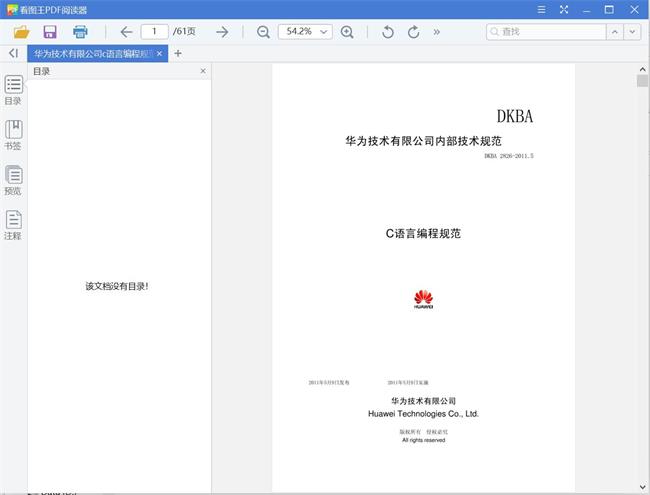Click the All rights reserved text
The width and height of the screenshot is (650, 495).
(x=423, y=440)
